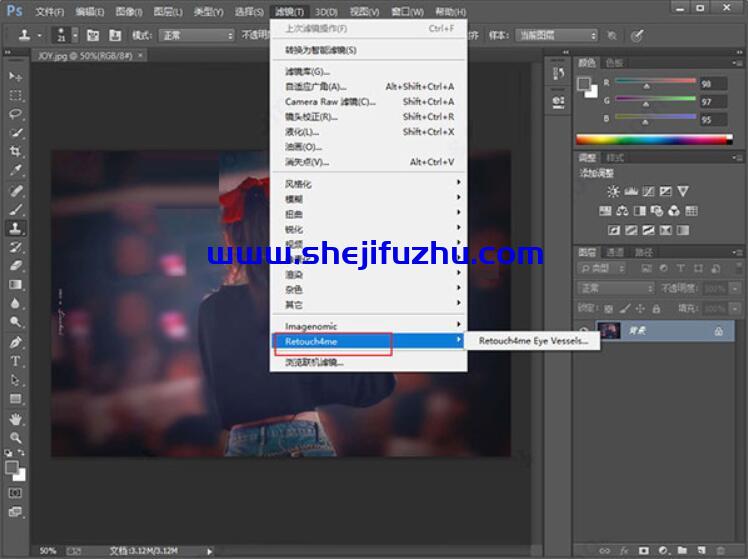The width and height of the screenshot is (748, 559).
Task: Select the Quick Selection tool
Action: click(15, 133)
